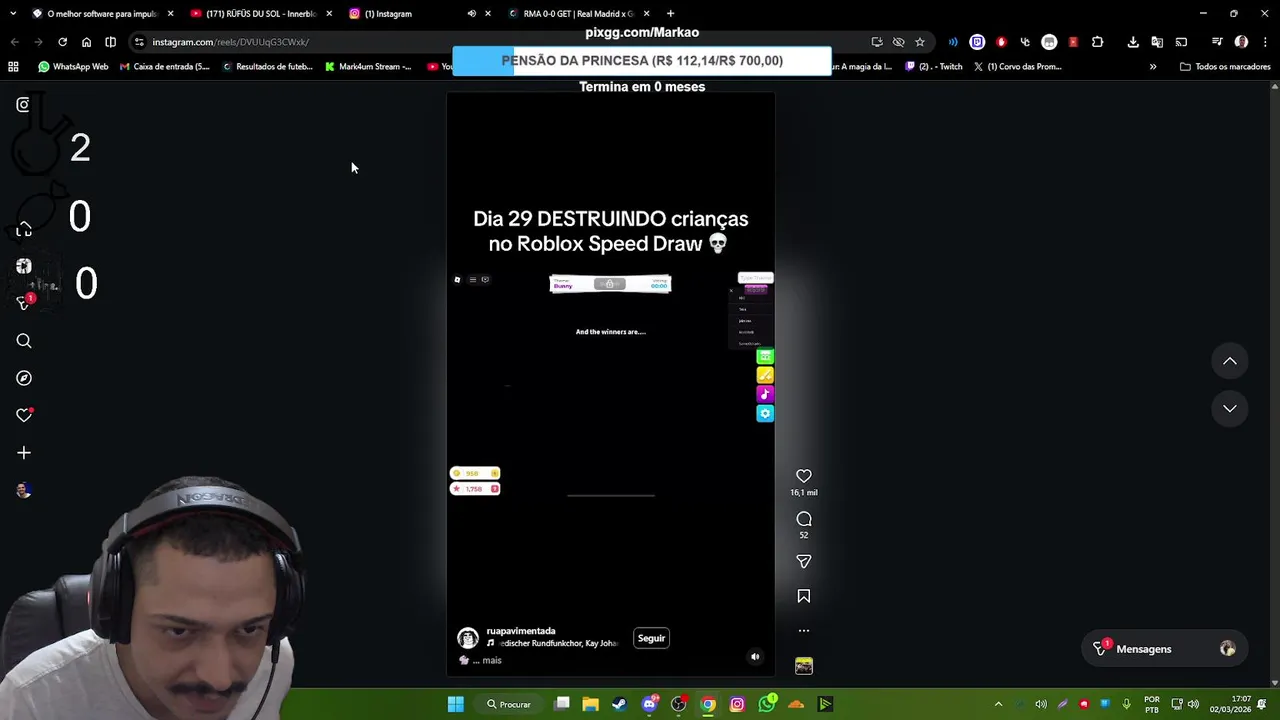Open the Windows Start menu
This screenshot has height=720, width=1280.
tap(455, 704)
